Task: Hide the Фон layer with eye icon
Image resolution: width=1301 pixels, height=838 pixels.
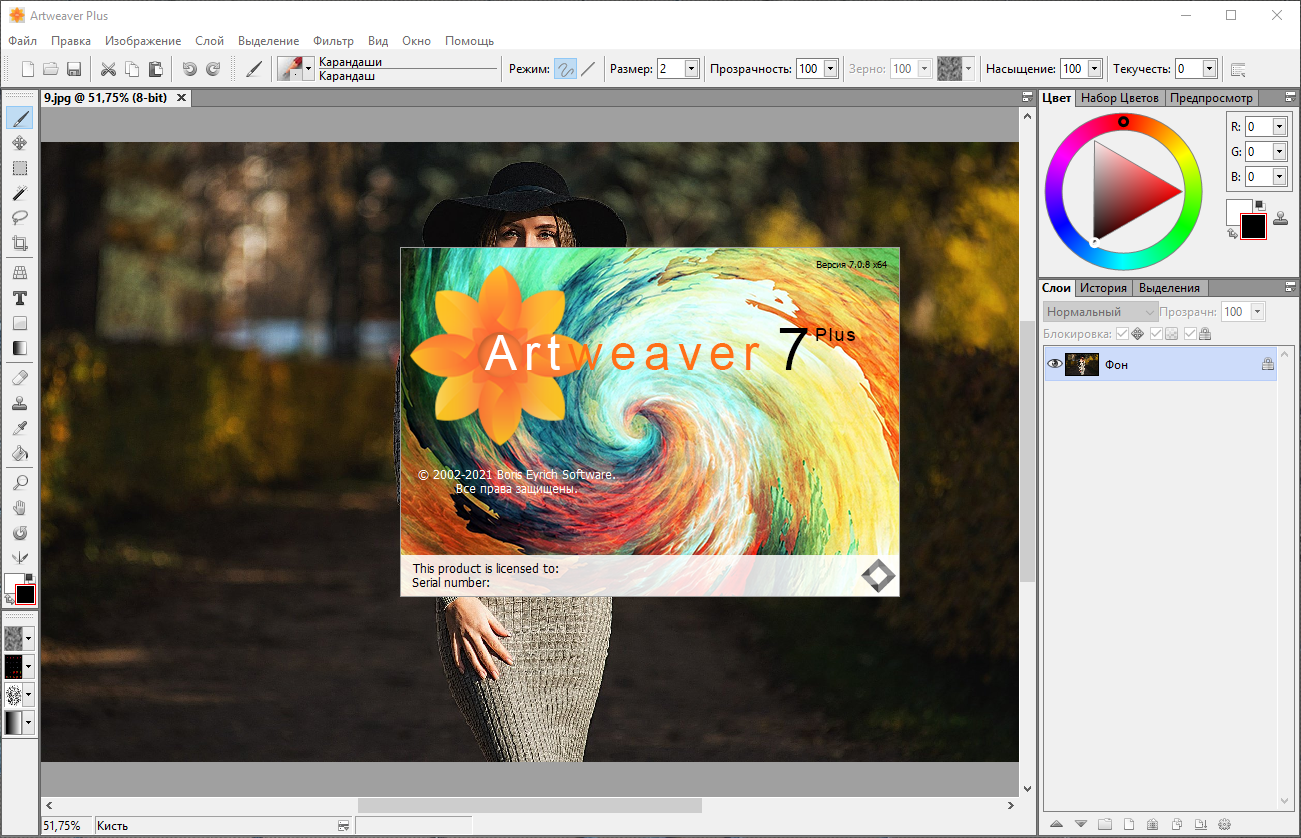Action: [x=1054, y=364]
